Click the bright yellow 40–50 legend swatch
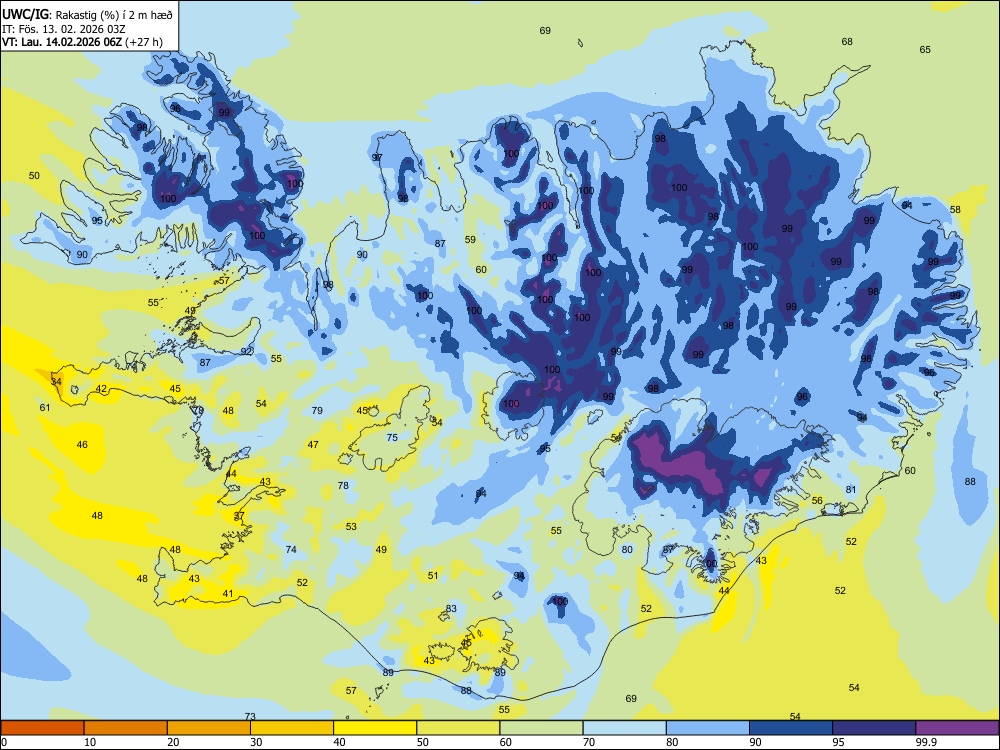The height and width of the screenshot is (750, 1000). point(375,728)
